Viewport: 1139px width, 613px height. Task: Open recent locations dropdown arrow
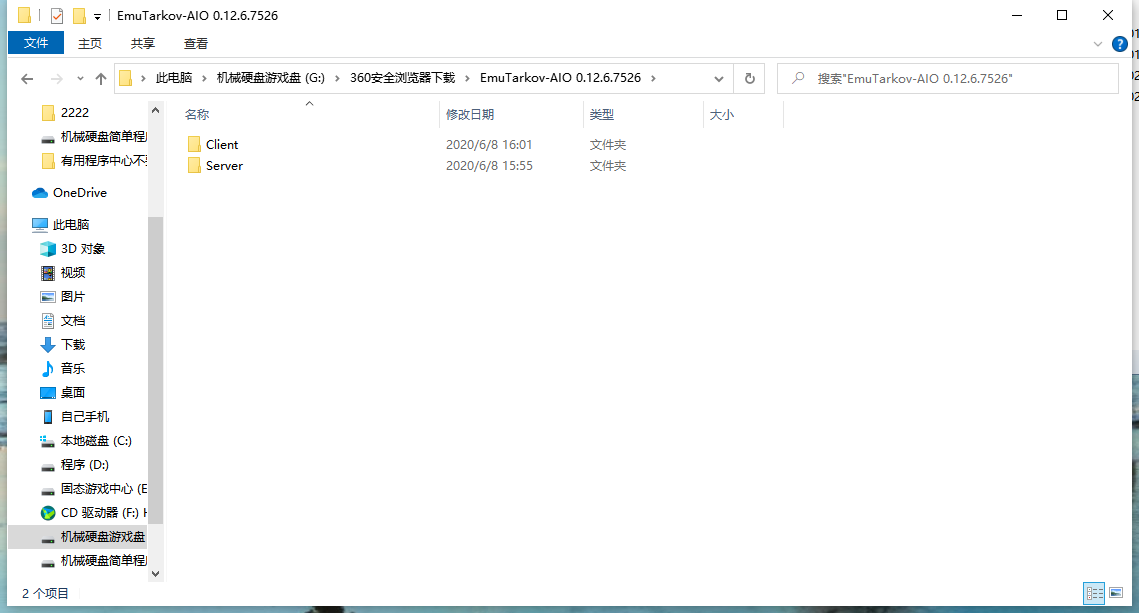pos(80,78)
